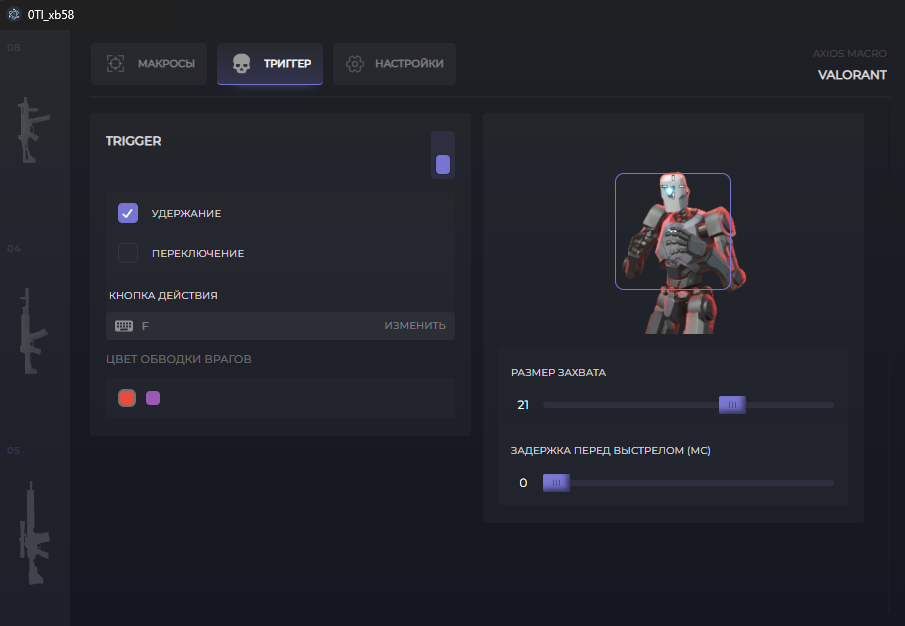Click the Размер захвата label
The image size is (905, 626).
tap(558, 373)
